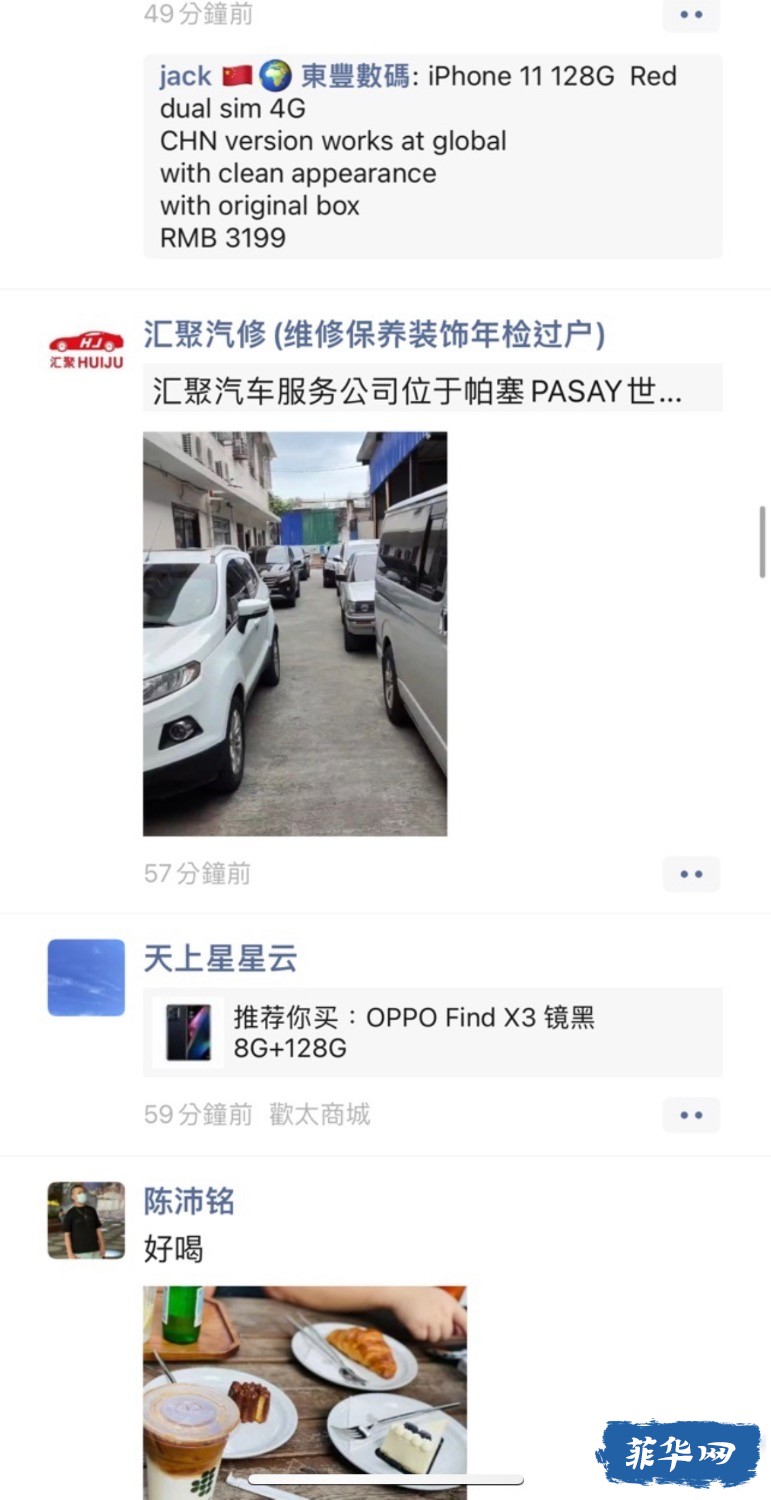Tap jack 東豐數碼 name in comment
Image resolution: width=771 pixels, height=1500 pixels.
284,76
